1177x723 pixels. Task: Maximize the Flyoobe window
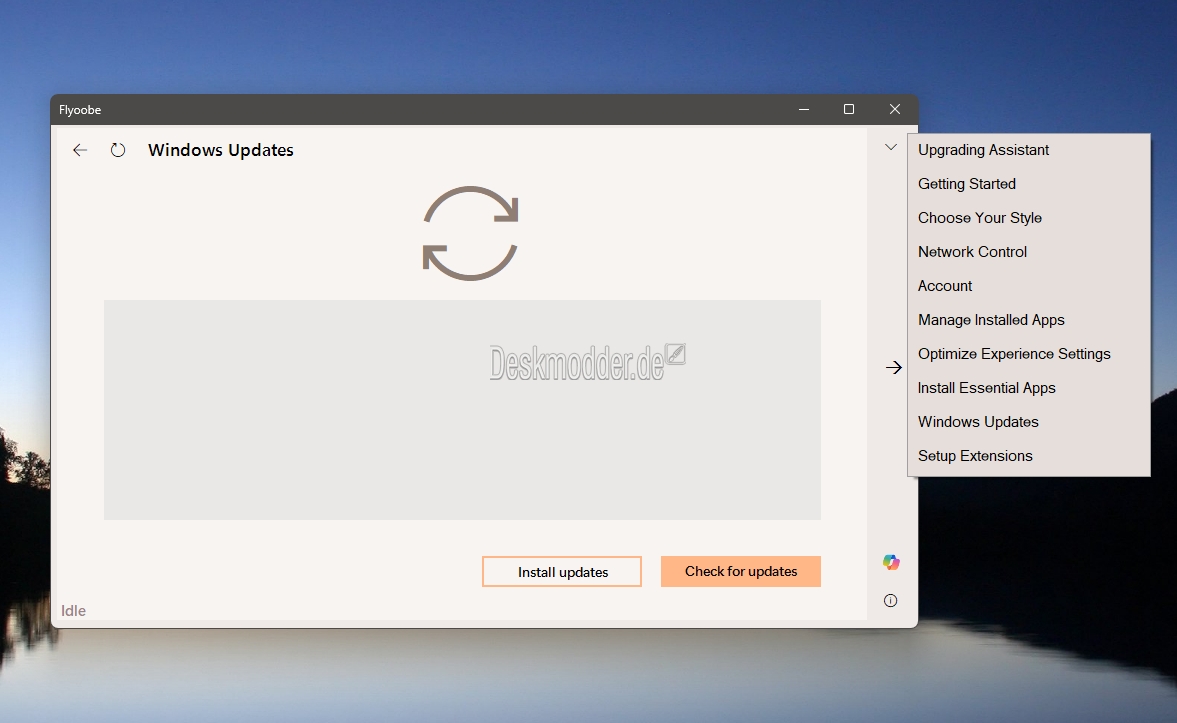coord(849,110)
